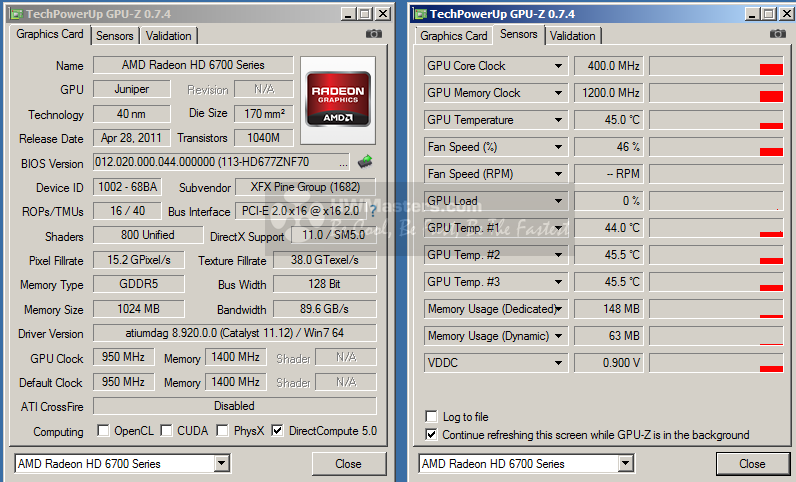This screenshot has height=482, width=796.
Task: Toggle the CUDA checkbox
Action: point(166,431)
